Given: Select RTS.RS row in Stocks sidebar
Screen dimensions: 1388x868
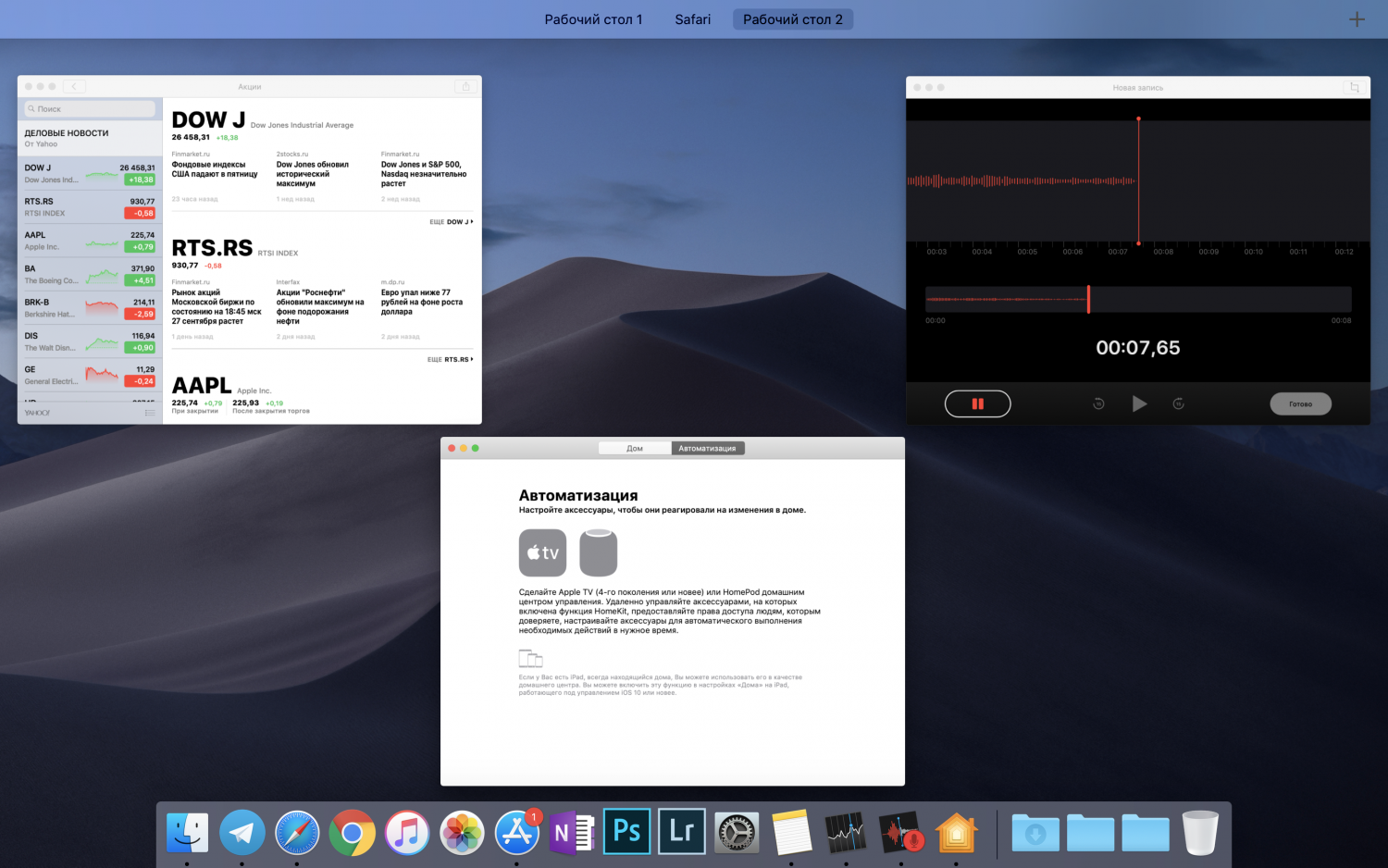Looking at the screenshot, I should coord(90,206).
